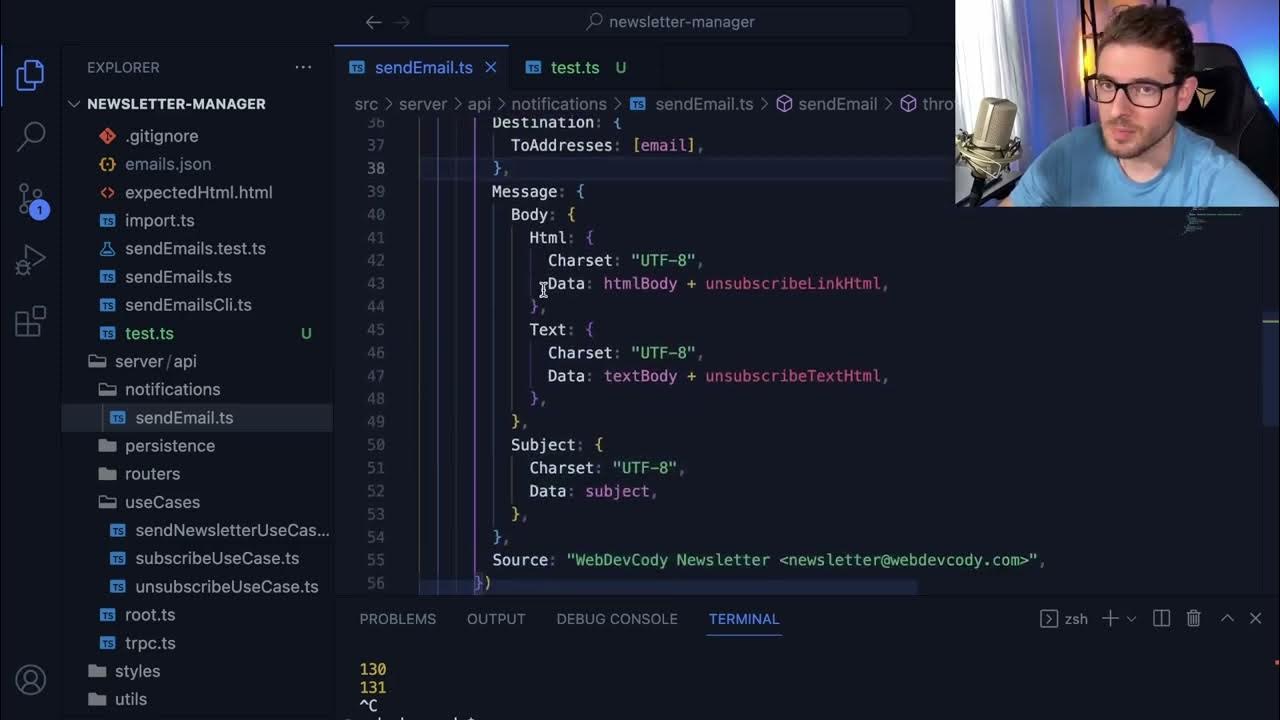Open the DEBUG CONSOLE tab

click(617, 619)
